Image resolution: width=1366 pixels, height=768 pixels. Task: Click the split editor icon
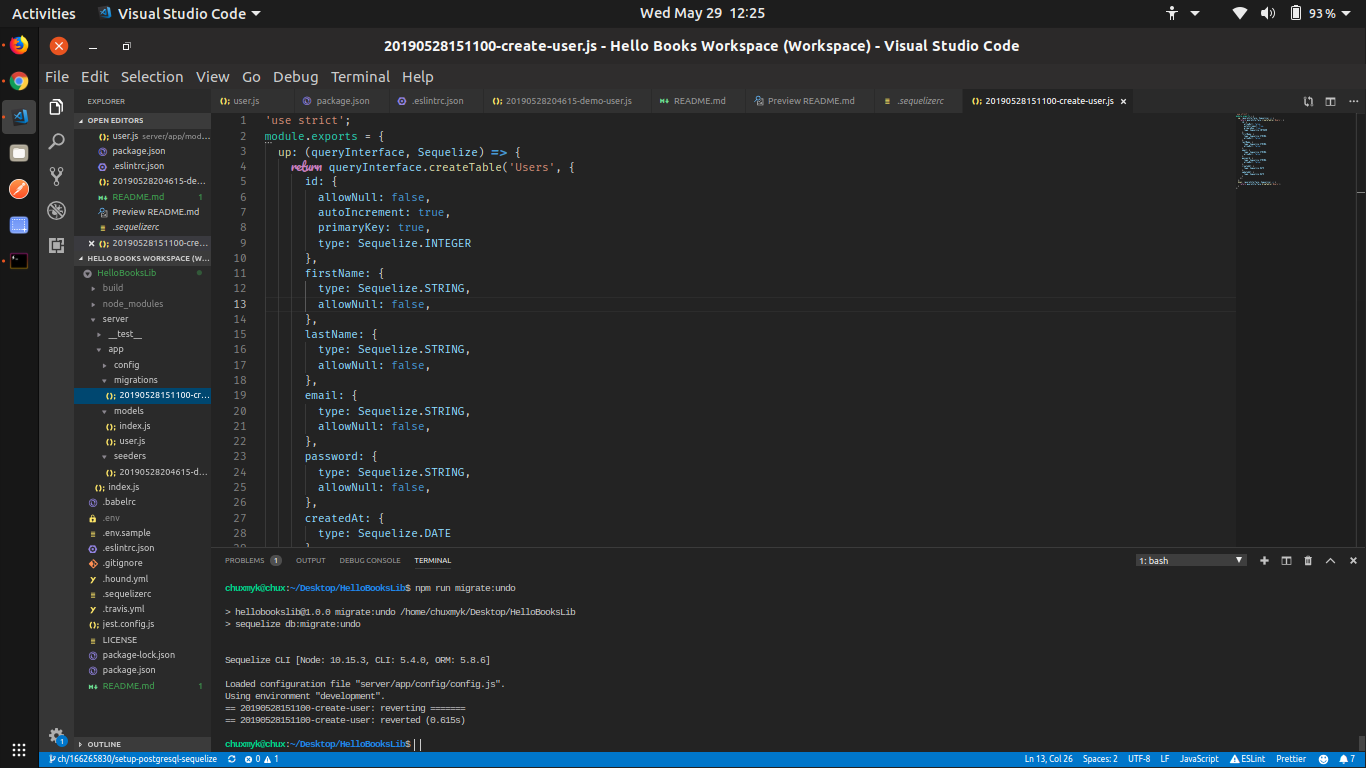pos(1330,101)
